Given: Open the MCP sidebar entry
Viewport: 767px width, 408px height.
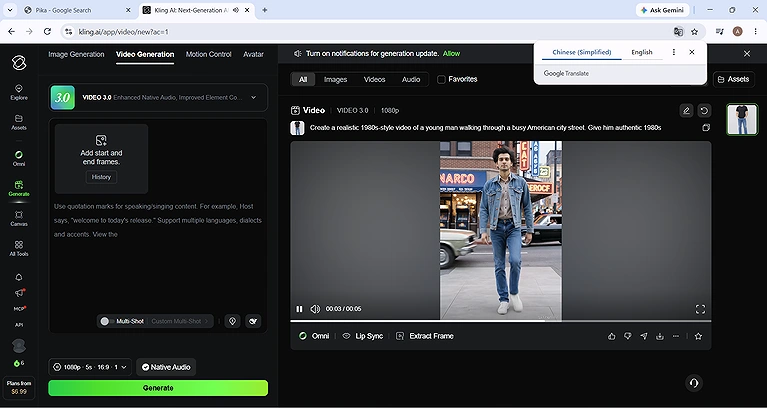Looking at the screenshot, I should [19, 309].
